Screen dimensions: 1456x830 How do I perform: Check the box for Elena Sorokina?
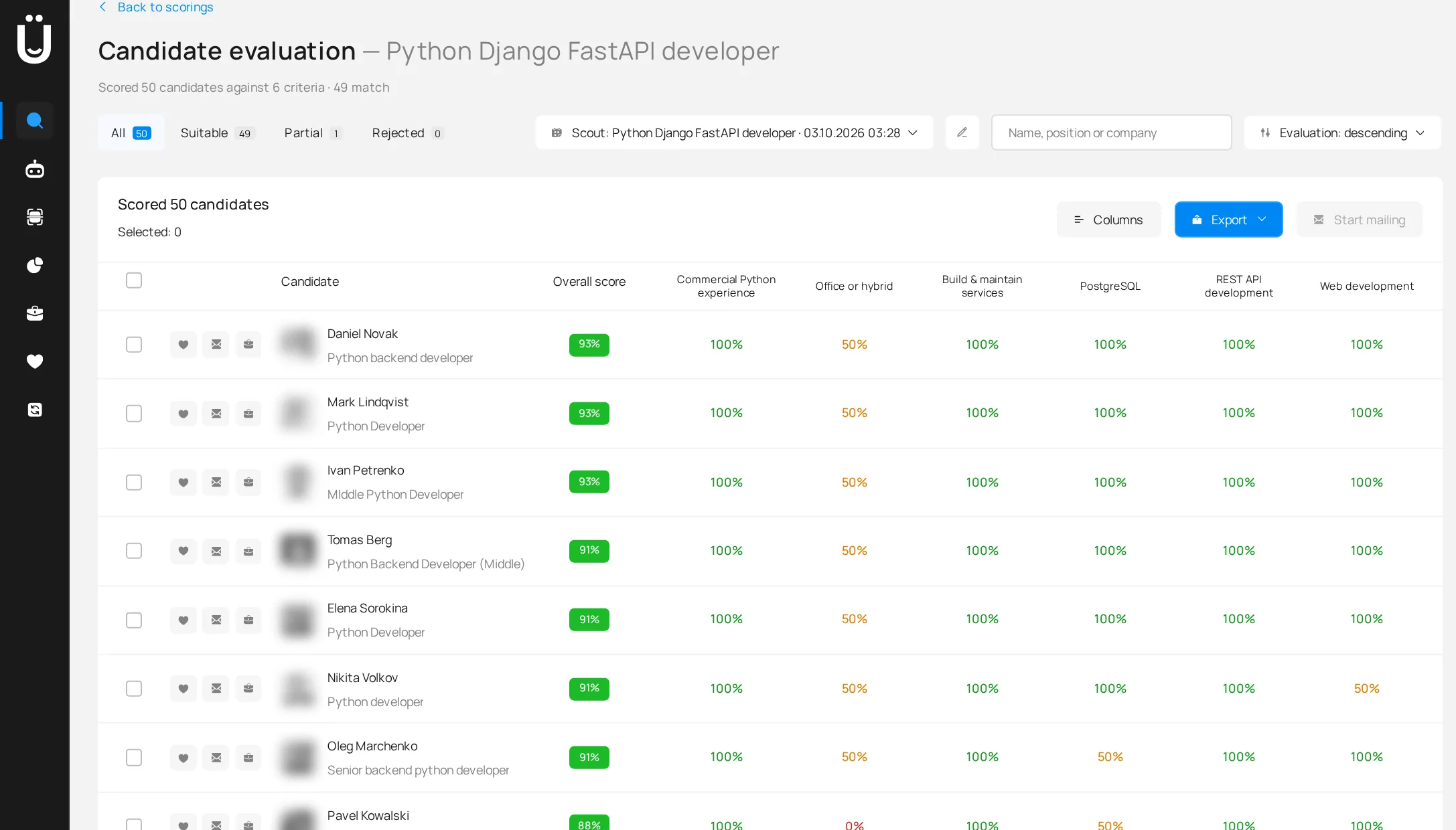pos(134,620)
